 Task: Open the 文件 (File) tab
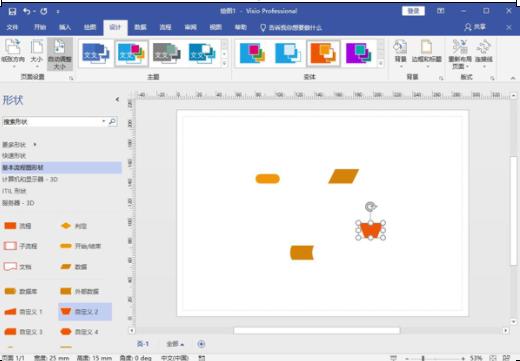click(12, 27)
